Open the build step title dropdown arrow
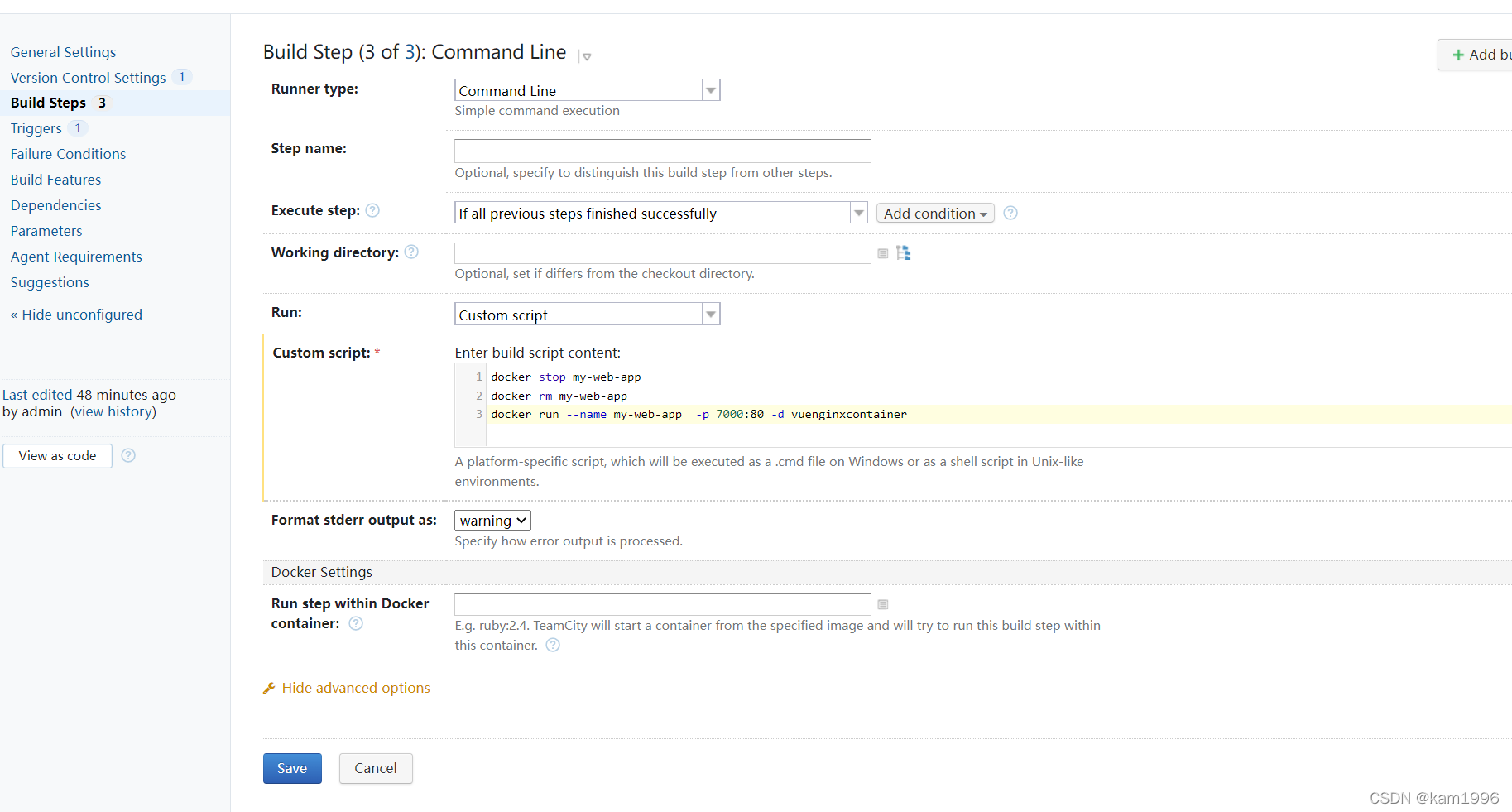Image resolution: width=1512 pixels, height=812 pixels. pyautogui.click(x=585, y=56)
